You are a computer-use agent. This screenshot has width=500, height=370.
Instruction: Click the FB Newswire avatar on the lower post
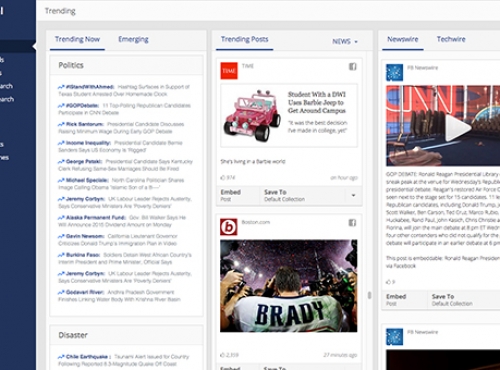(x=394, y=337)
